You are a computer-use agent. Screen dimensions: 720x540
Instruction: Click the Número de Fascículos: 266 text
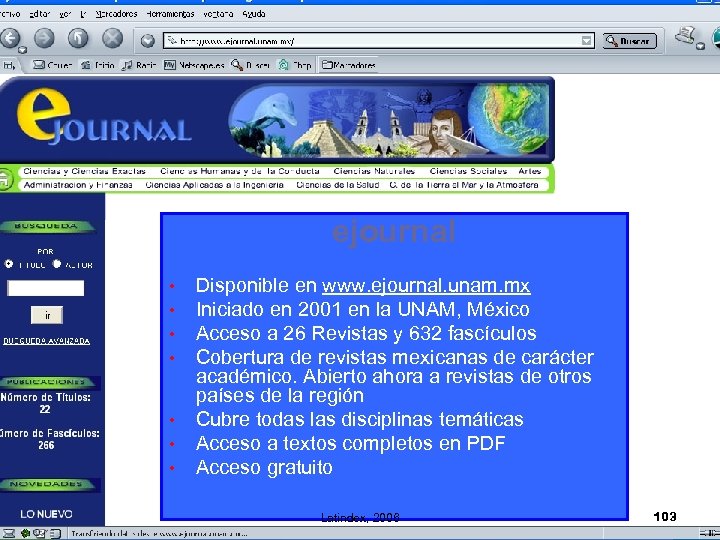[x=49, y=439]
